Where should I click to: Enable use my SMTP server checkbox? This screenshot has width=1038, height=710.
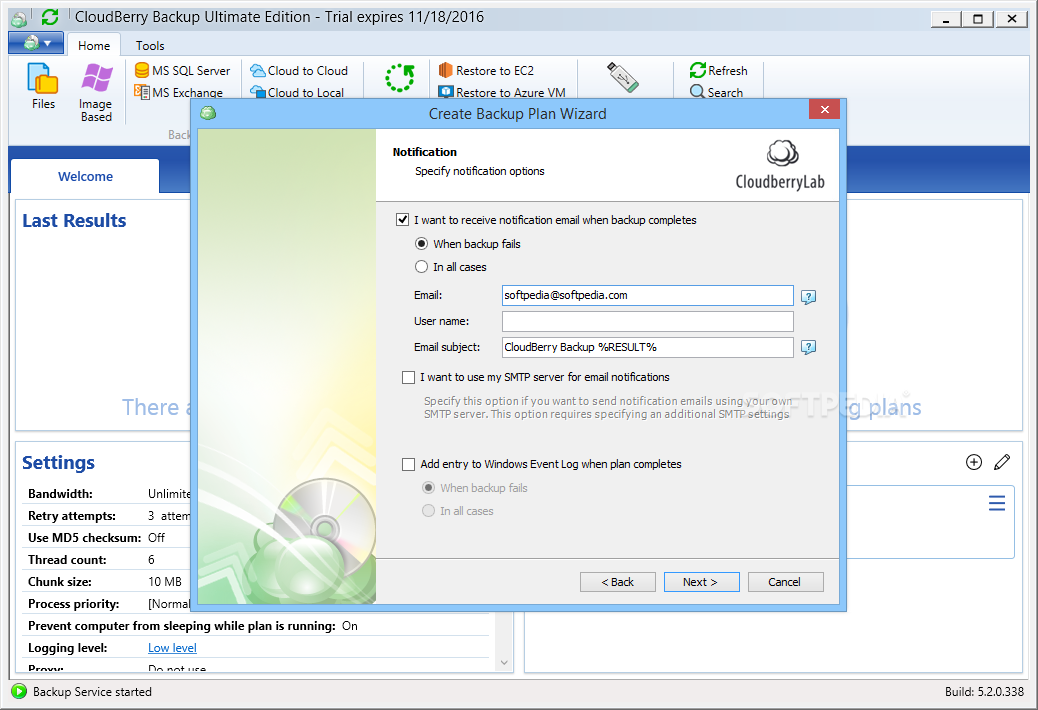408,377
